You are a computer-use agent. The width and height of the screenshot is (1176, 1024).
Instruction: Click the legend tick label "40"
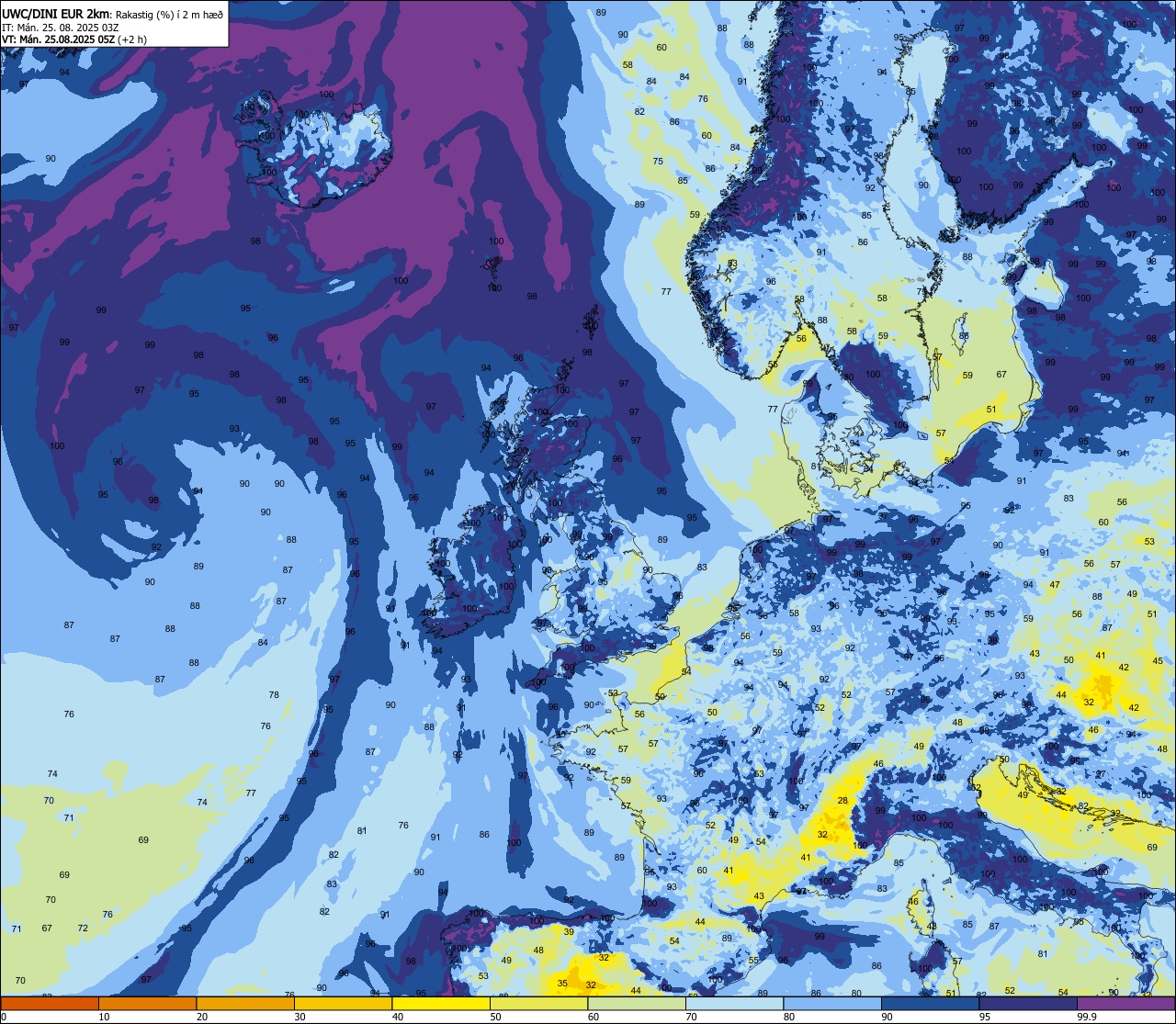click(397, 1017)
